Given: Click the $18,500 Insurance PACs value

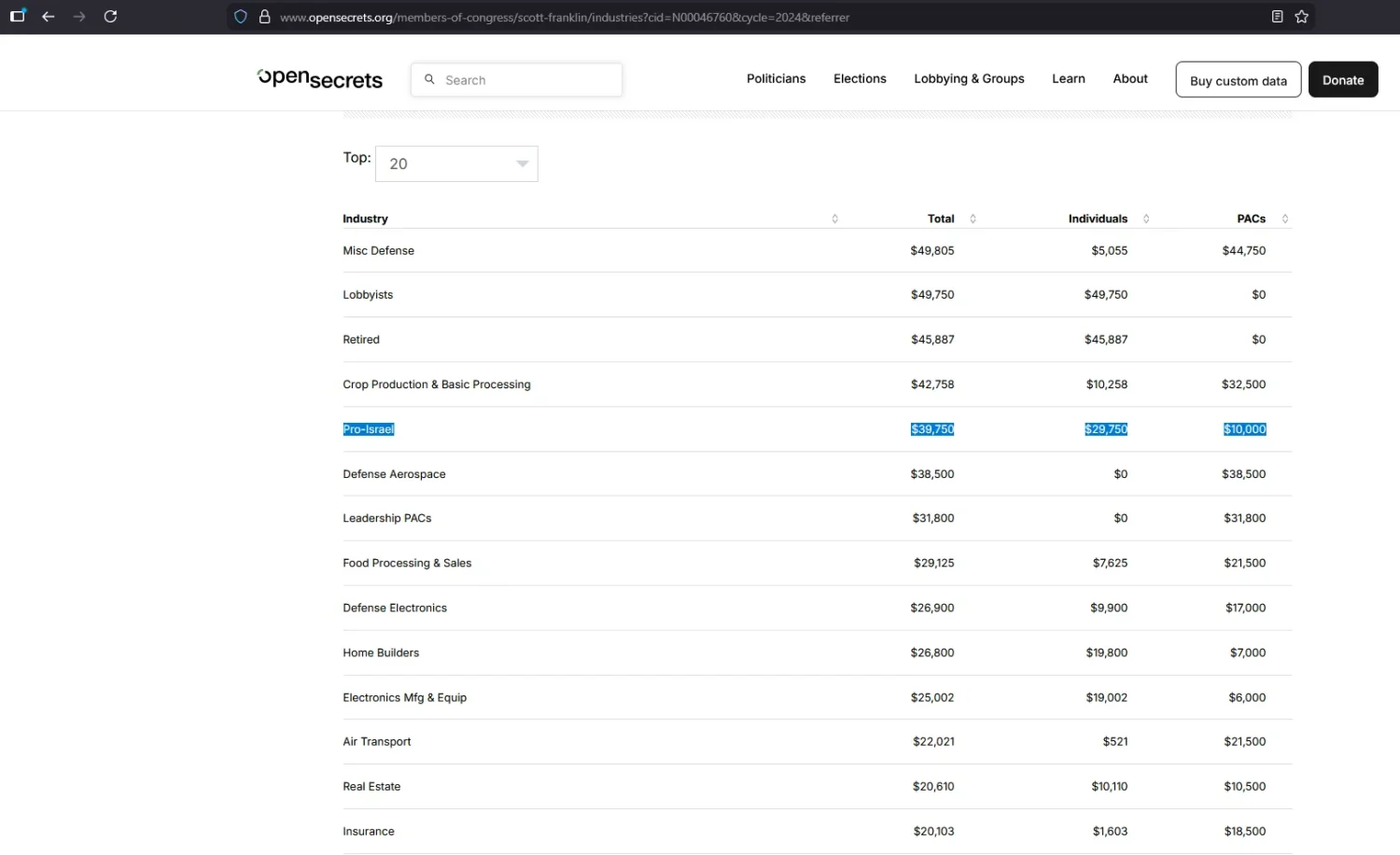Looking at the screenshot, I should [x=1245, y=831].
